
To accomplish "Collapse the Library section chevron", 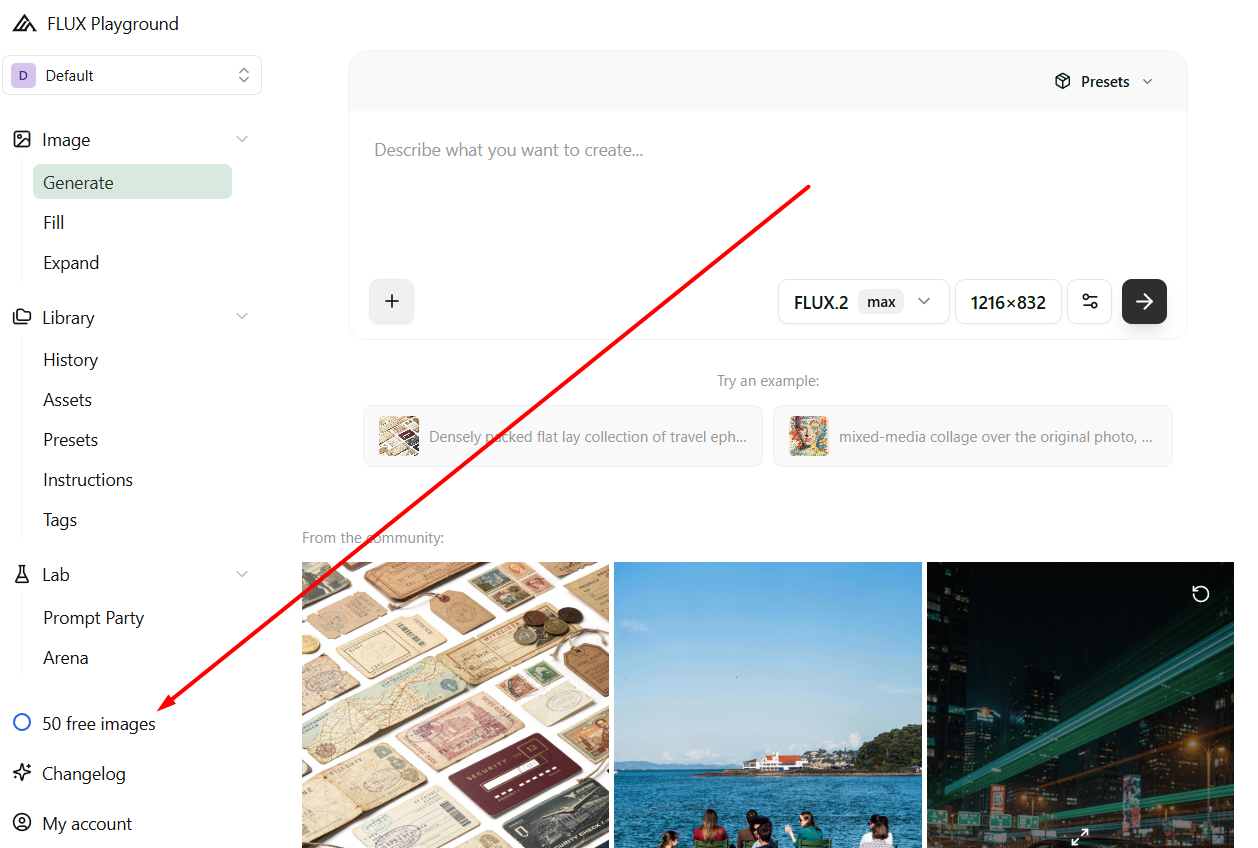I will [241, 317].
